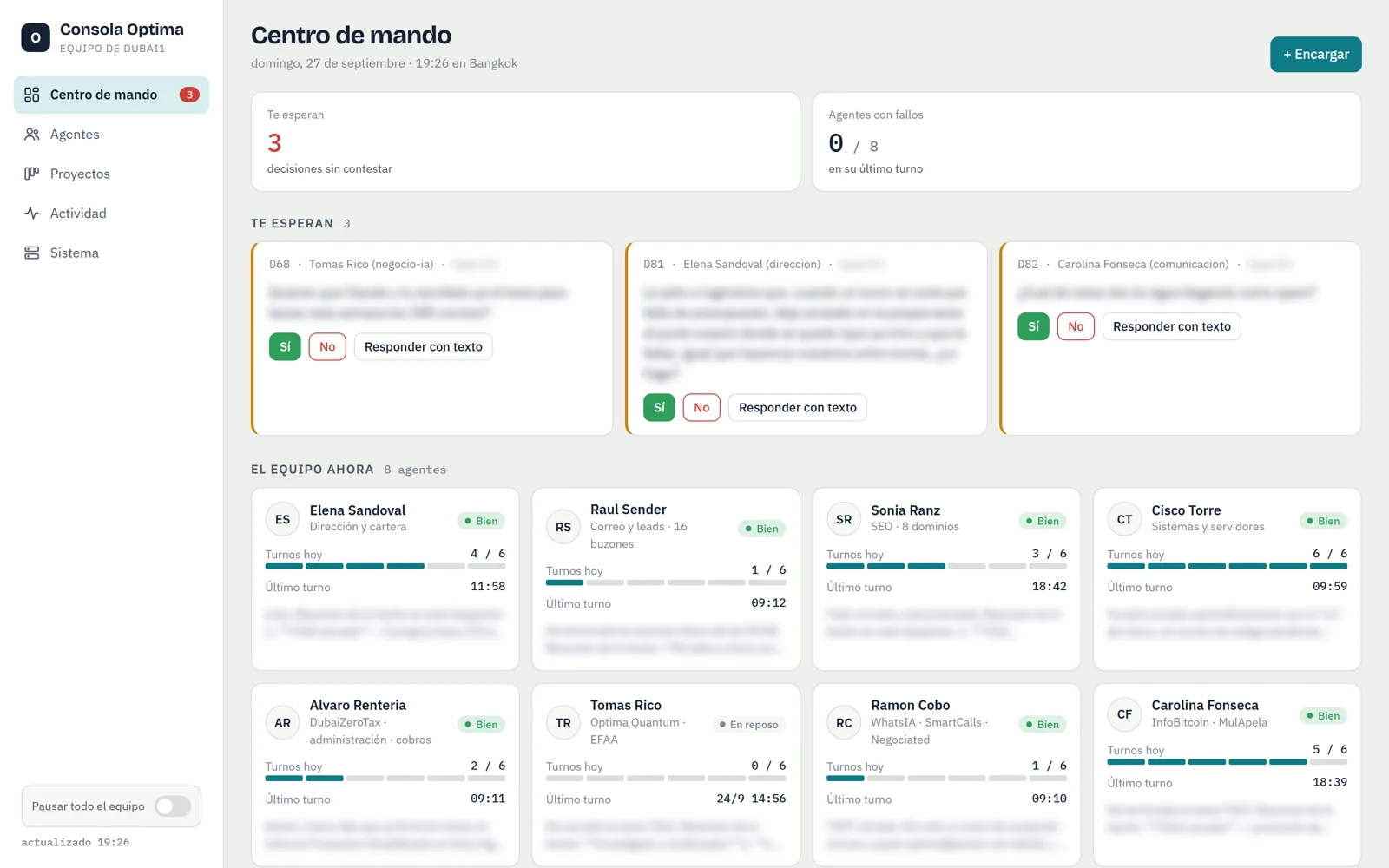Click Elena Sandoval's Bien status badge
The width and height of the screenshot is (1389, 868).
coord(481,521)
